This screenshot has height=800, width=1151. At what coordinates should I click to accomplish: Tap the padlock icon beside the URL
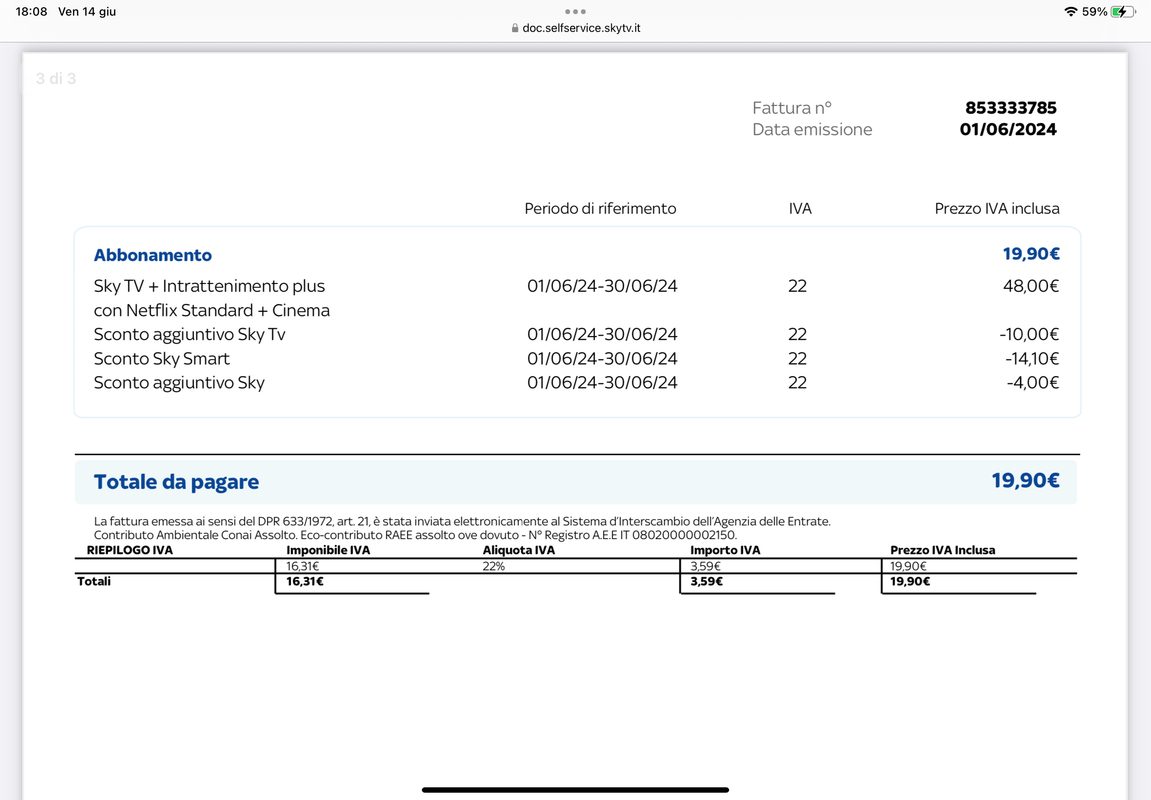coord(515,28)
